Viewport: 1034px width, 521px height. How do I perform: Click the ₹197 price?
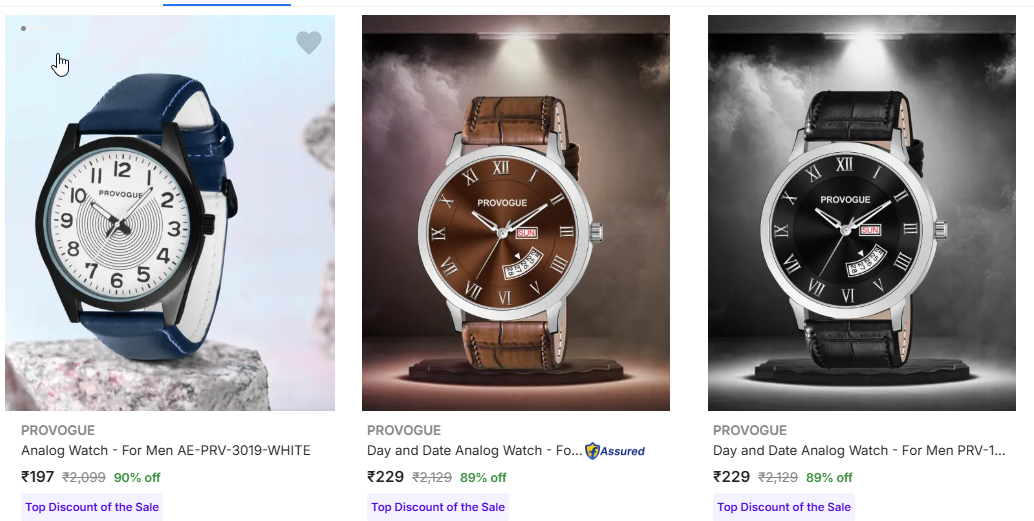pyautogui.click(x=38, y=477)
